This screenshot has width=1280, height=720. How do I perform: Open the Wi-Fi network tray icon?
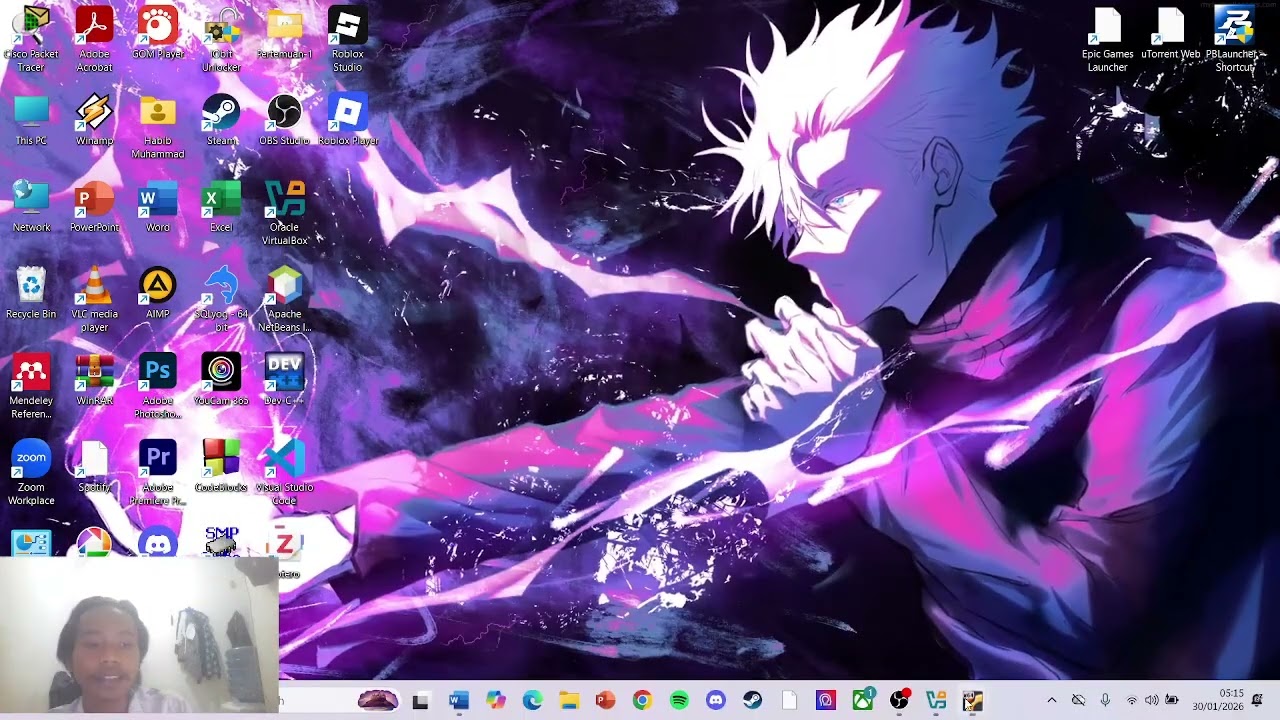pyautogui.click(x=1132, y=701)
